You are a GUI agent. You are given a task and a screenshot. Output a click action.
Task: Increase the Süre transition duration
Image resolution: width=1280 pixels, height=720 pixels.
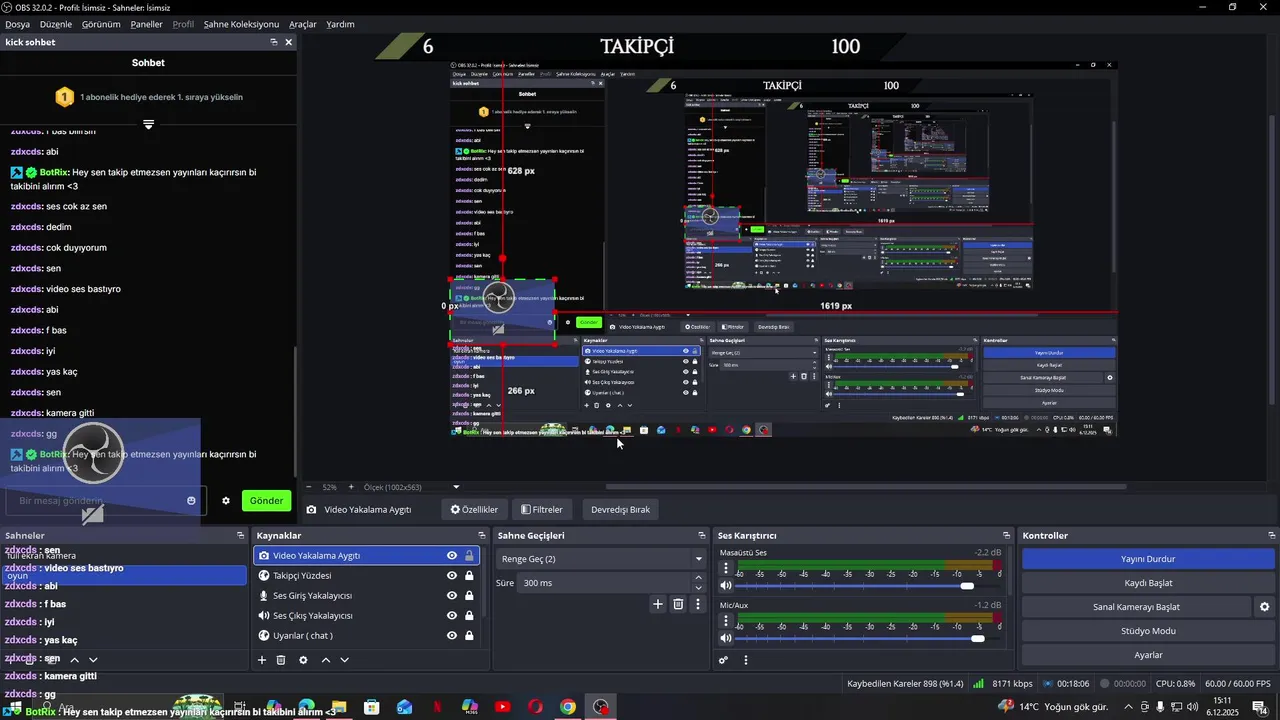698,578
